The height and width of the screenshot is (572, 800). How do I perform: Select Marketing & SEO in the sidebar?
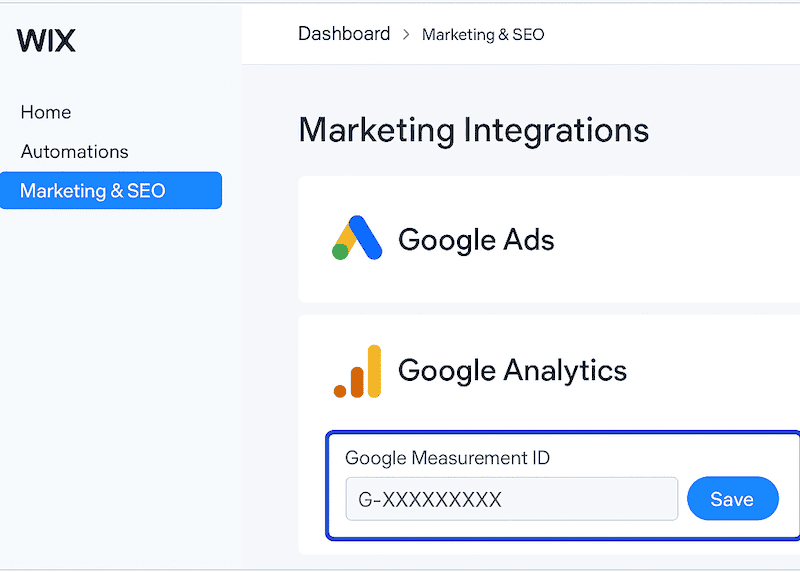pyautogui.click(x=111, y=190)
